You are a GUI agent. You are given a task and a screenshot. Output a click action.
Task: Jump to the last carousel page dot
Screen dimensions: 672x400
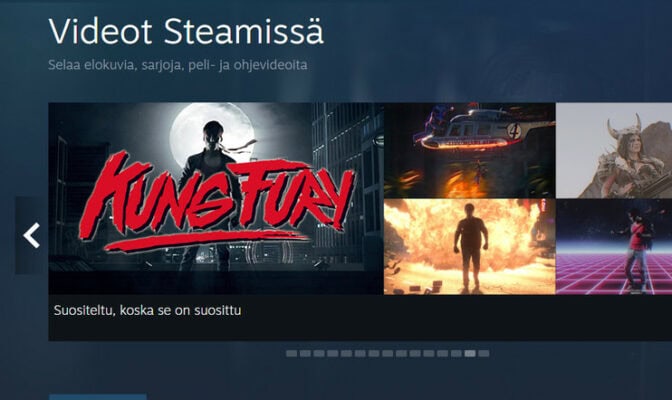click(483, 353)
